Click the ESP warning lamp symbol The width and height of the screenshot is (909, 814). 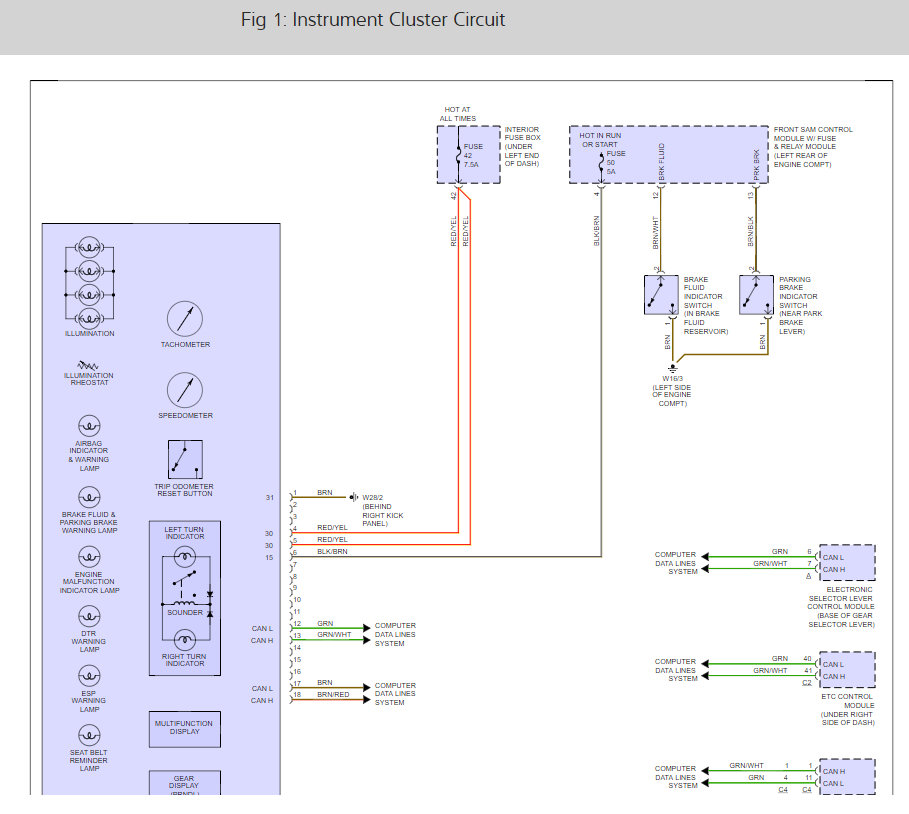tap(89, 674)
